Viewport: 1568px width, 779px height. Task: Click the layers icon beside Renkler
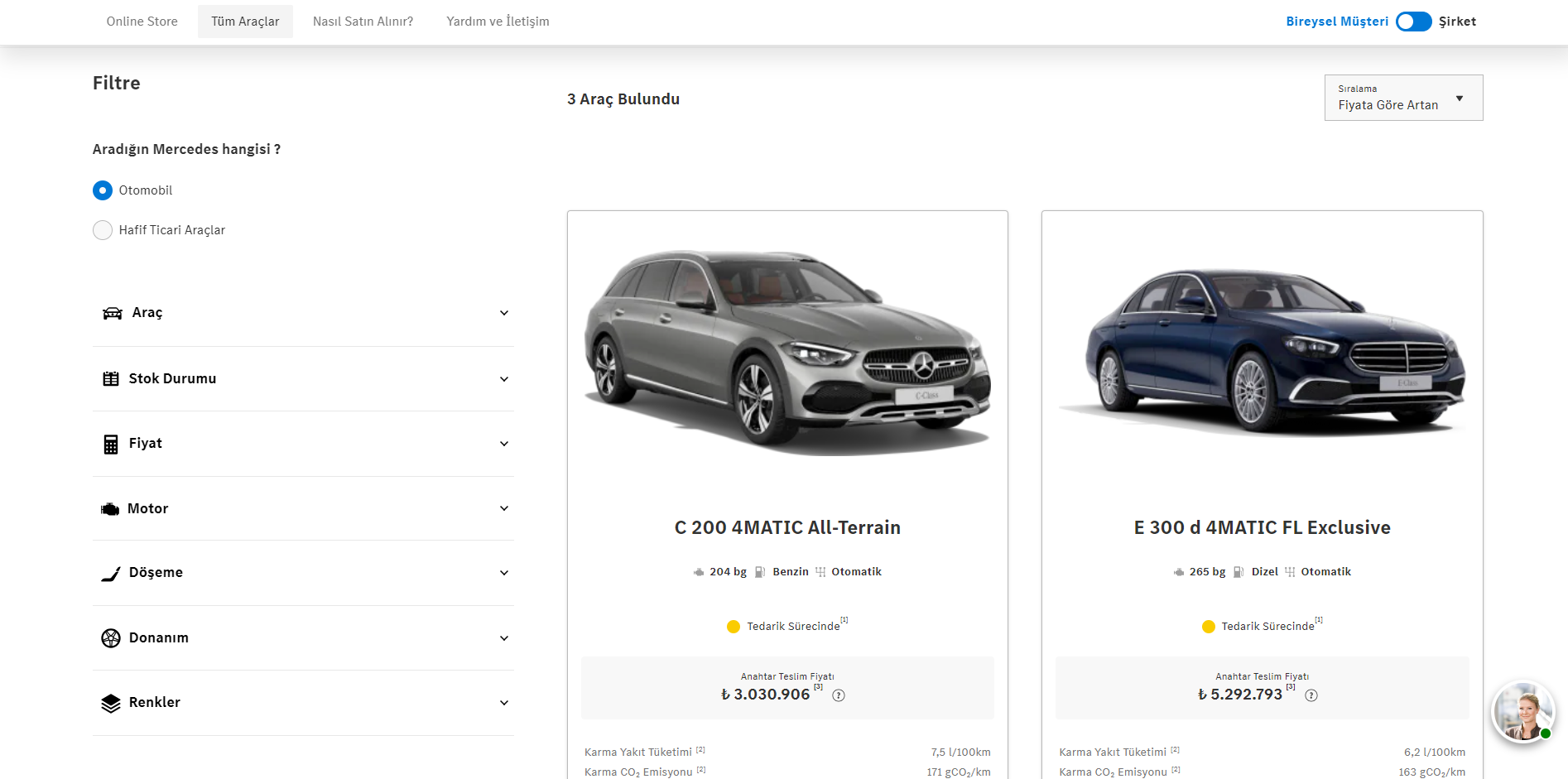[111, 703]
